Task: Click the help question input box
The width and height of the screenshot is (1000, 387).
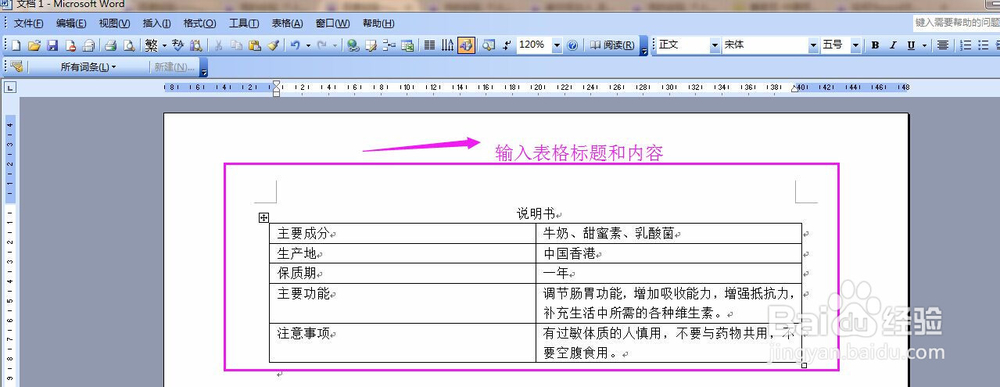Action: pyautogui.click(x=956, y=23)
